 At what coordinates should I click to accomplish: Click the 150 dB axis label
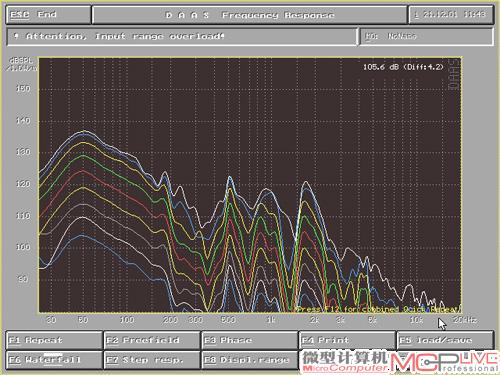[23, 89]
